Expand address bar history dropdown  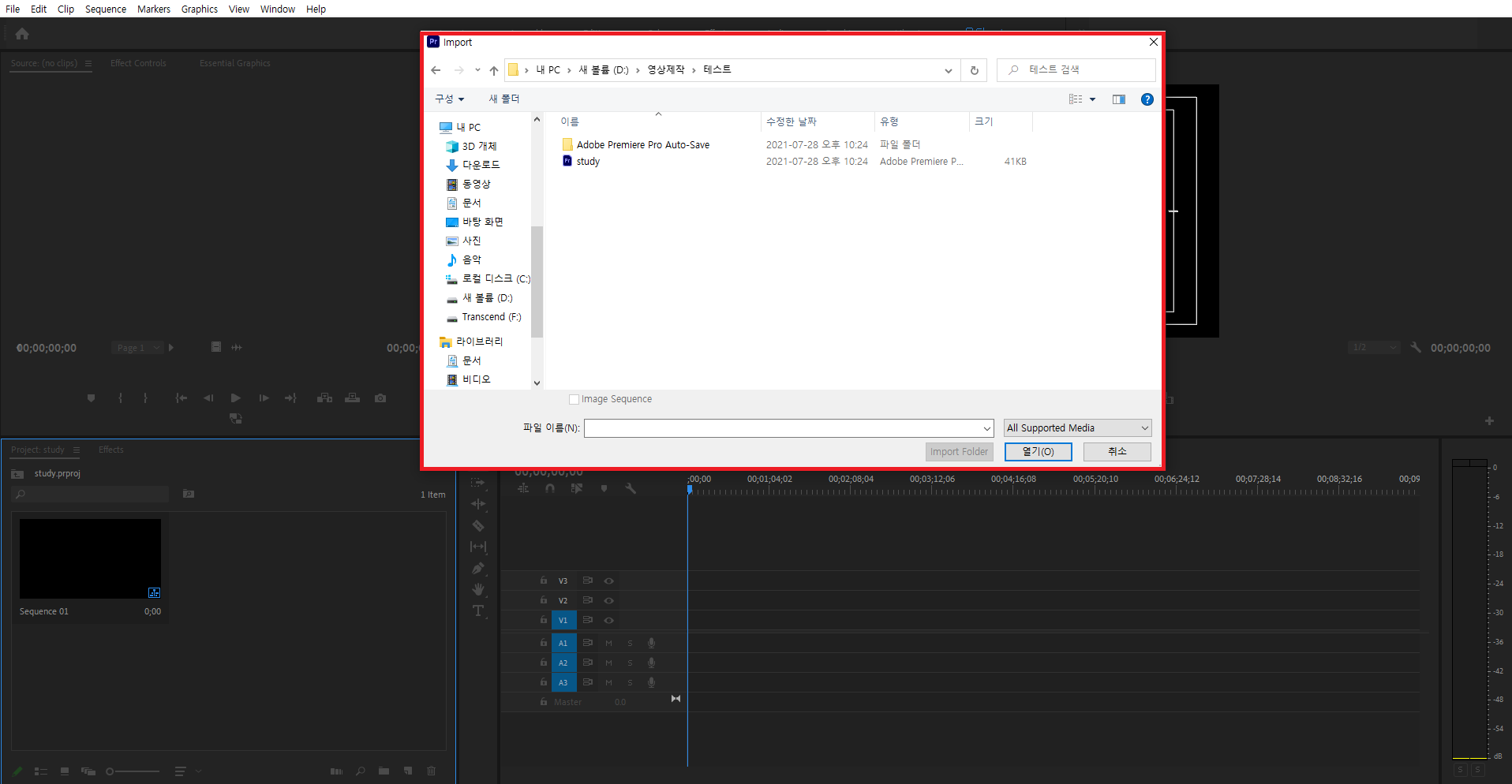[948, 70]
